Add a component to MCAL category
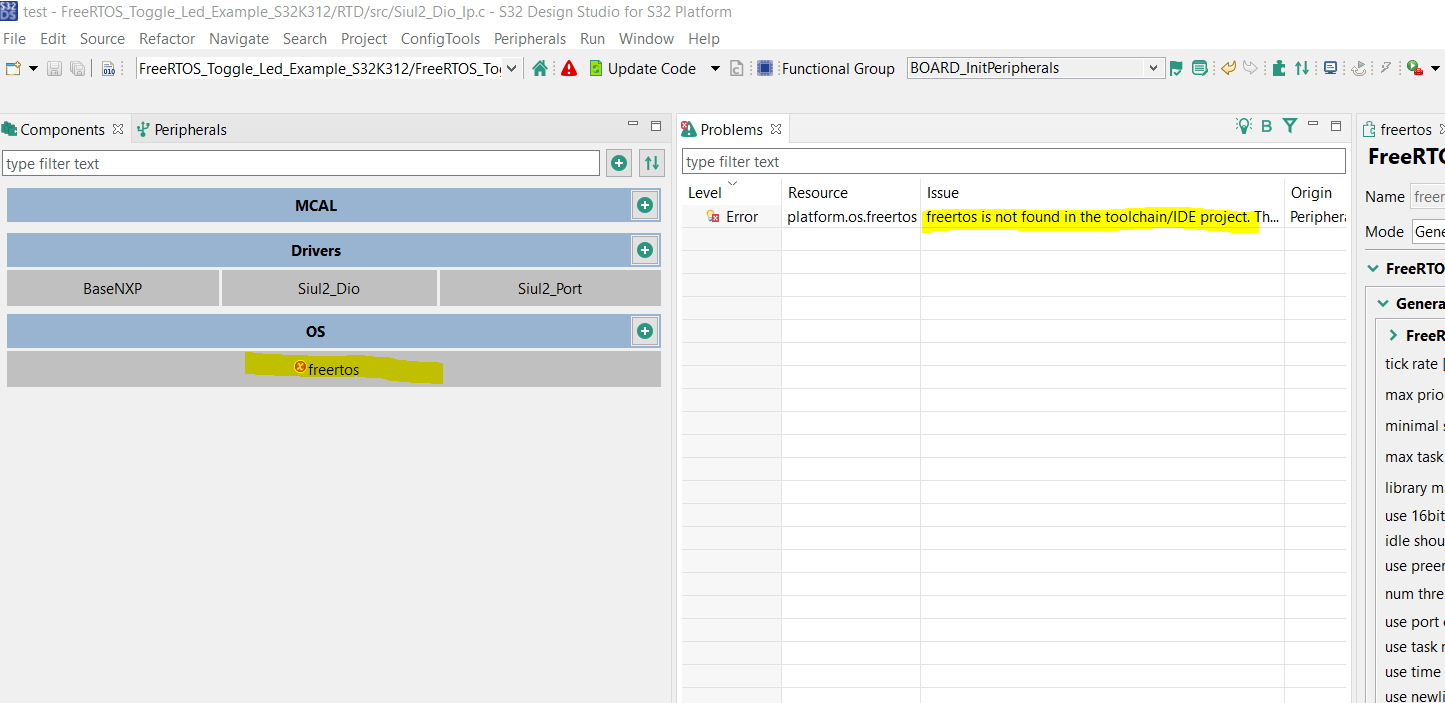The image size is (1445, 703). click(645, 205)
